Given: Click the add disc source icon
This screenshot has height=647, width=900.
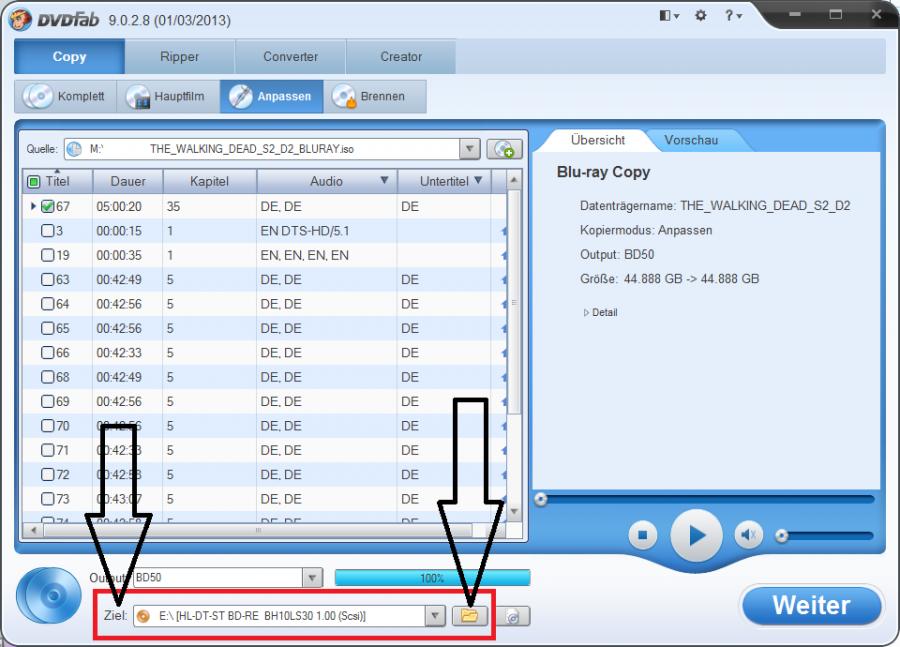Looking at the screenshot, I should (x=505, y=149).
